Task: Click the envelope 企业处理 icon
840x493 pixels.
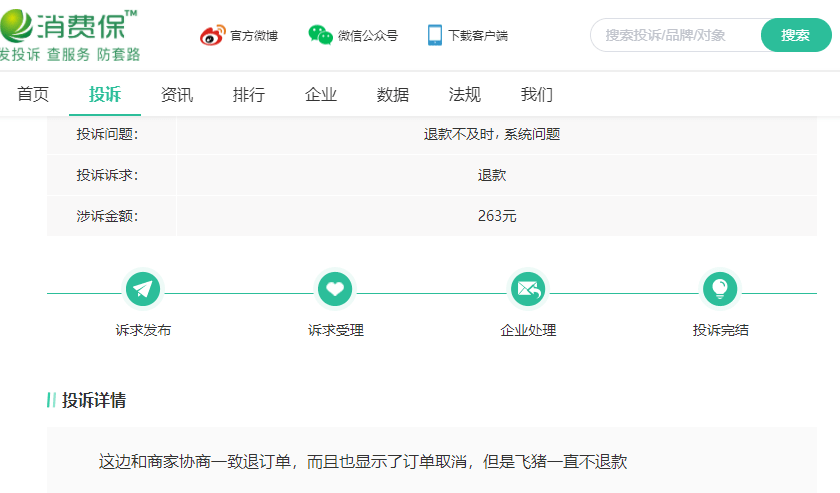Action: 528,289
